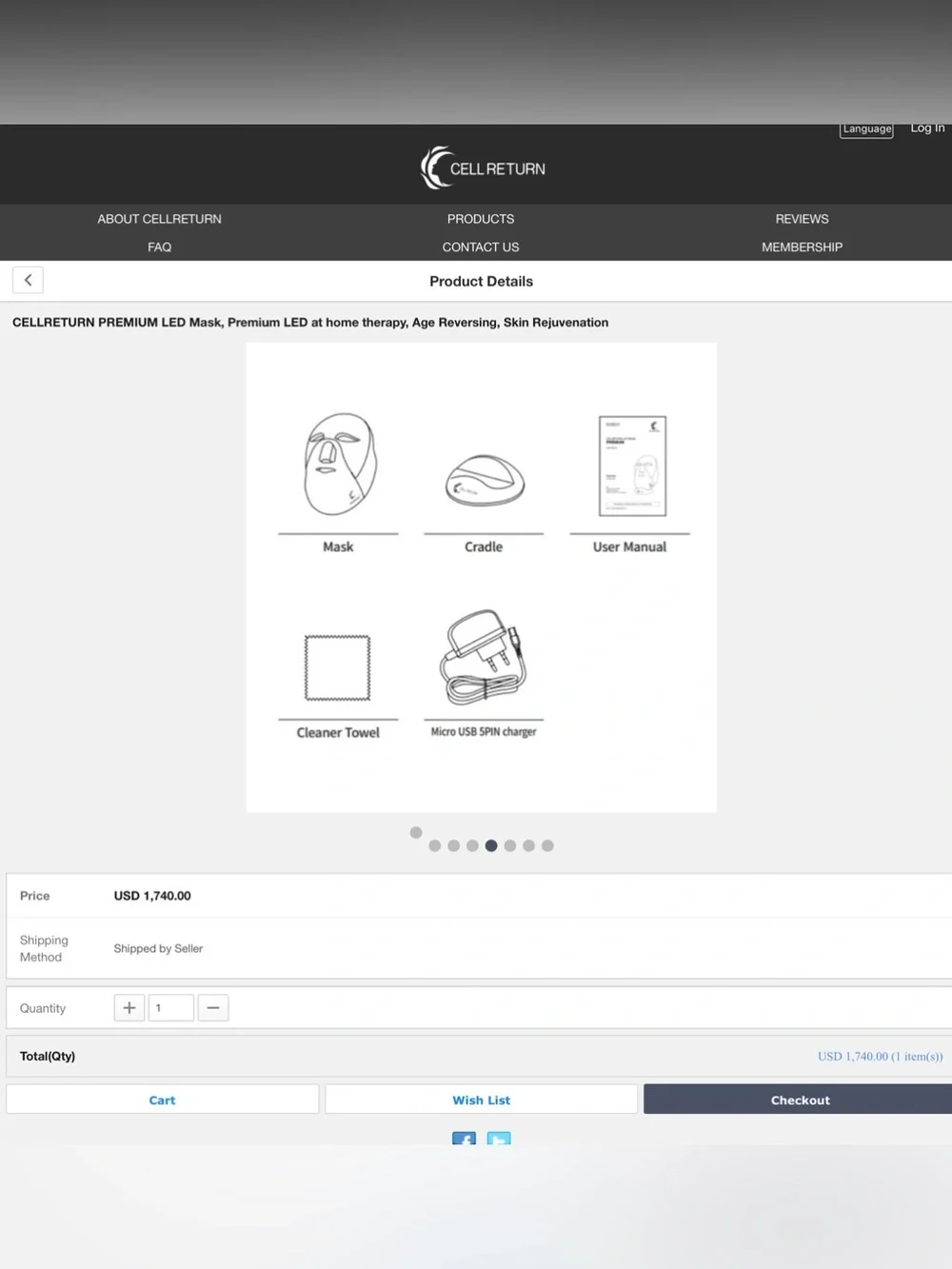Add the item to Cart
The height and width of the screenshot is (1269, 952).
point(162,1100)
